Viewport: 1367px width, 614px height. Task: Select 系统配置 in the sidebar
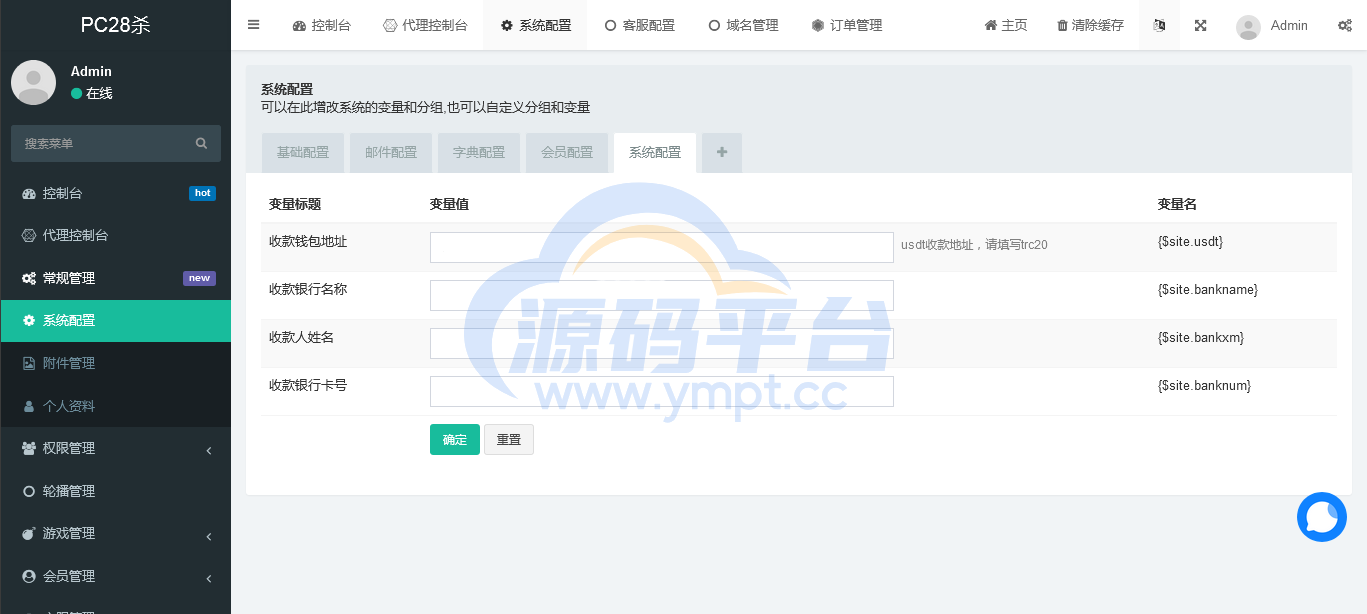tap(115, 320)
